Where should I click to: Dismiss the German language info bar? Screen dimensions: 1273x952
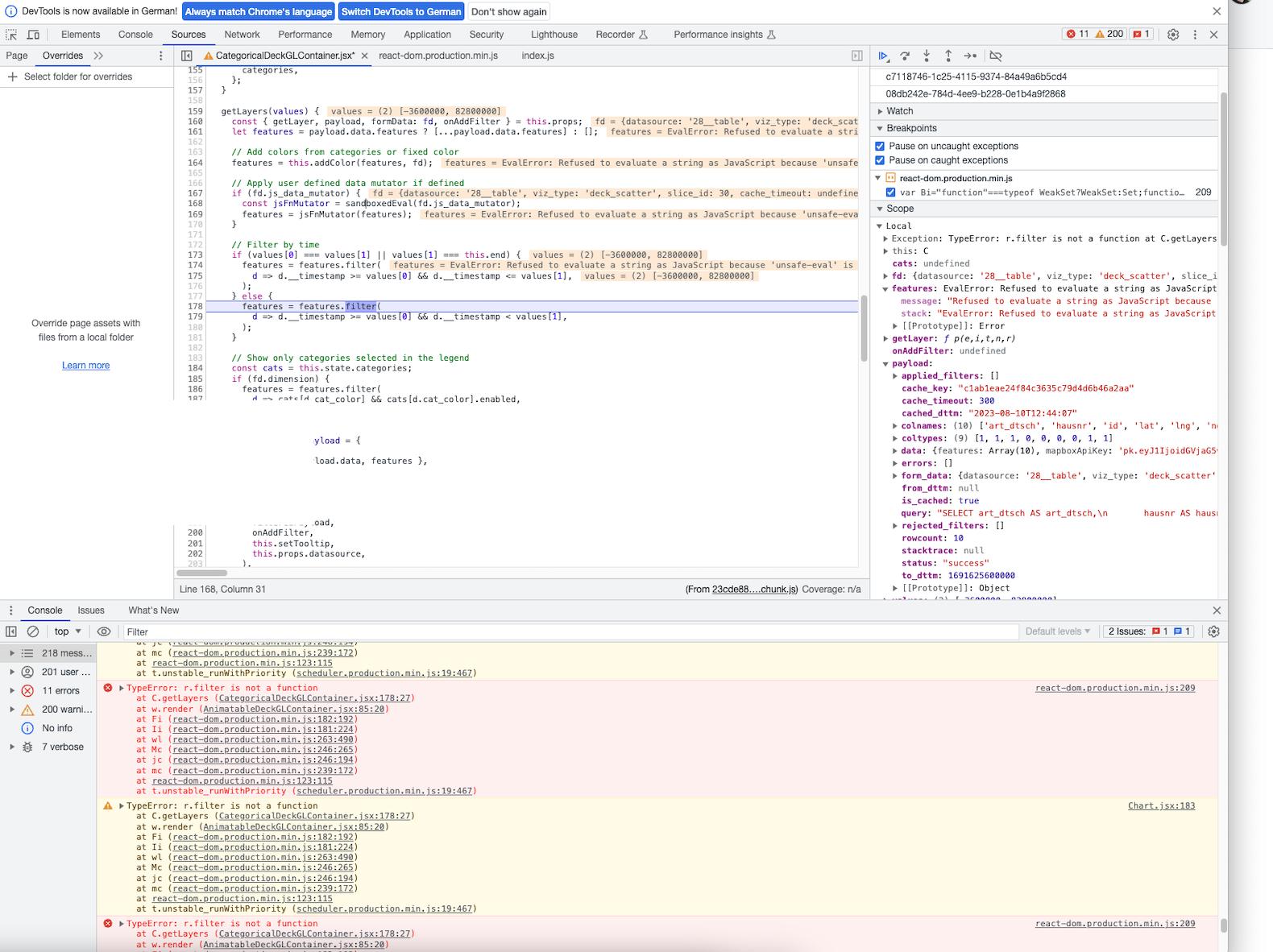1217,11
